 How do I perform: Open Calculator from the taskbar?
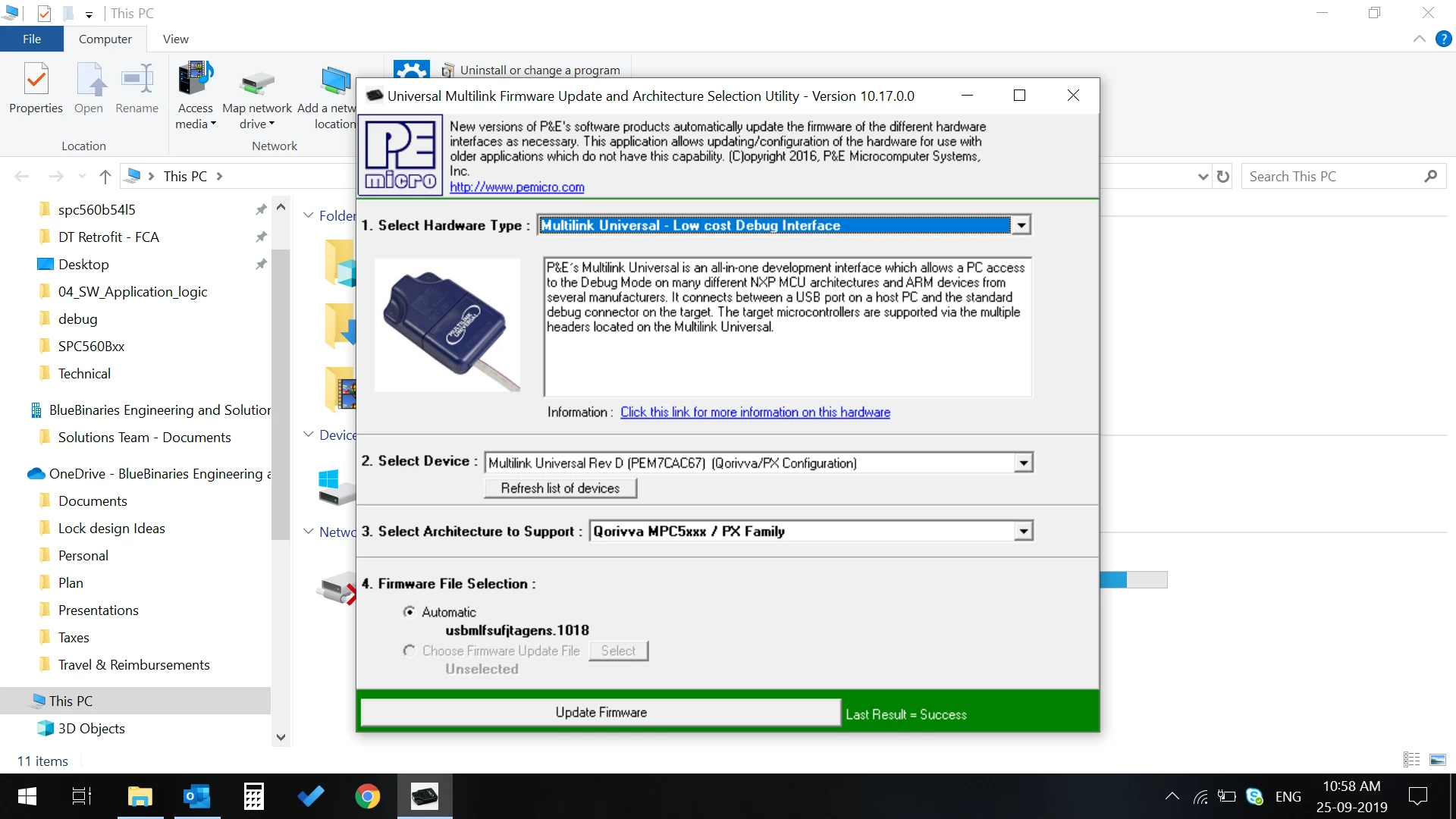point(254,796)
